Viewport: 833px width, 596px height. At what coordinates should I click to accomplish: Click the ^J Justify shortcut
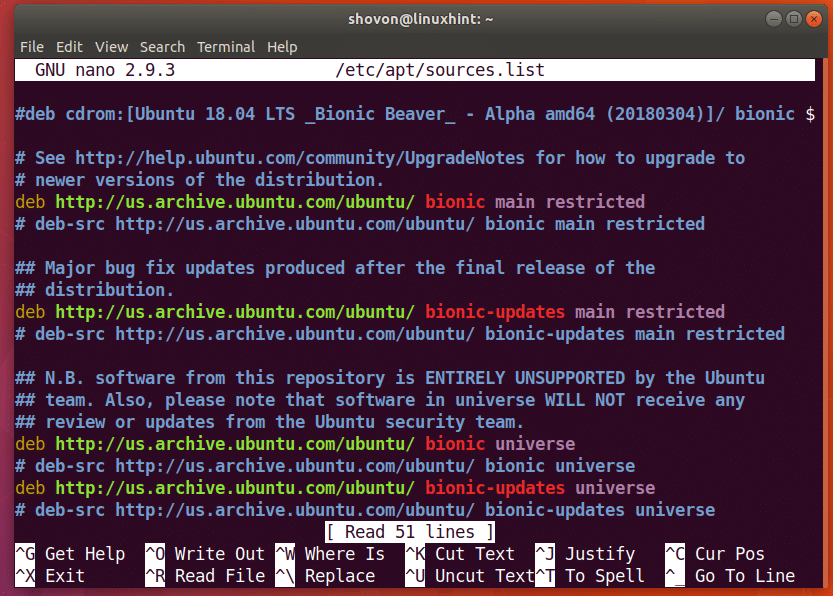coord(585,554)
